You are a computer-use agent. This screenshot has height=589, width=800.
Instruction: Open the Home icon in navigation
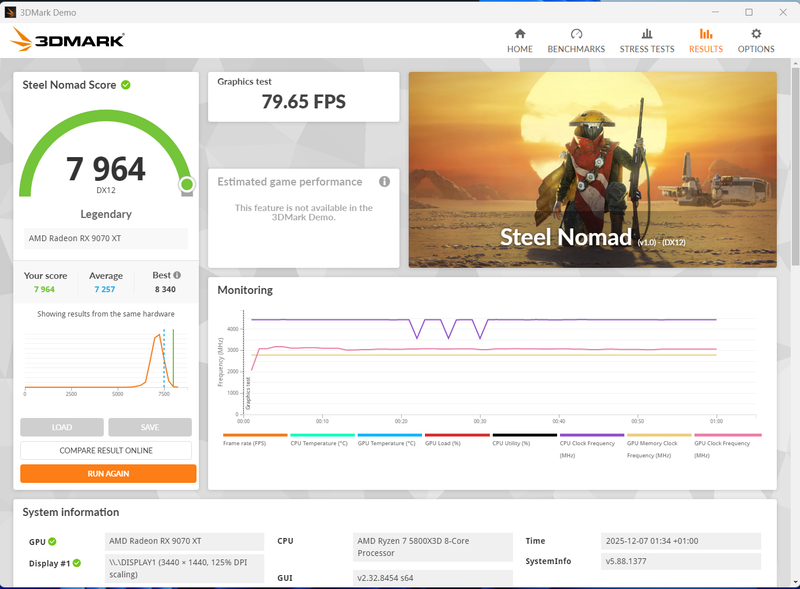point(520,34)
